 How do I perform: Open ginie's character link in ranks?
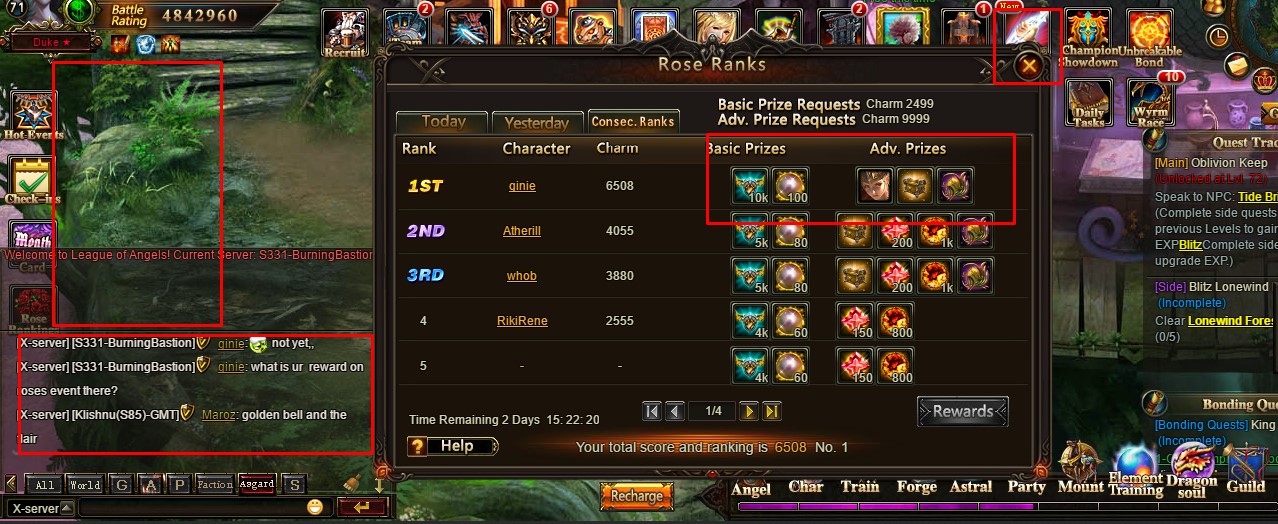click(522, 186)
